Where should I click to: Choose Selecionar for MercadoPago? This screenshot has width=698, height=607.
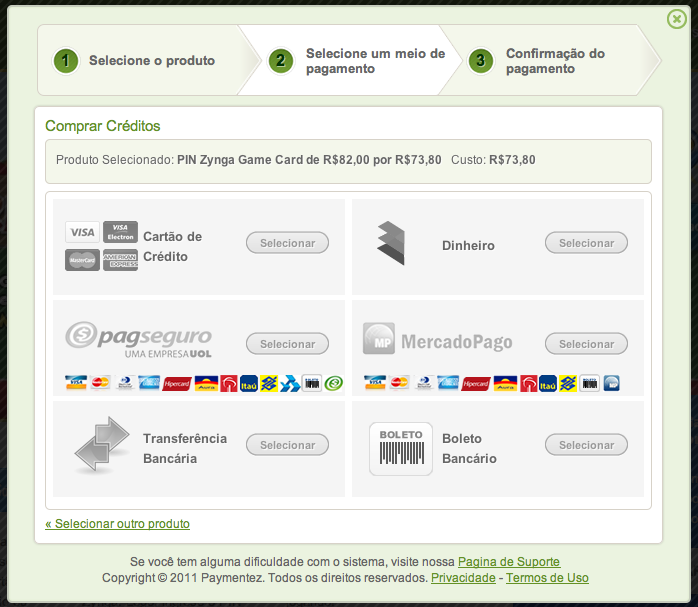(x=586, y=344)
